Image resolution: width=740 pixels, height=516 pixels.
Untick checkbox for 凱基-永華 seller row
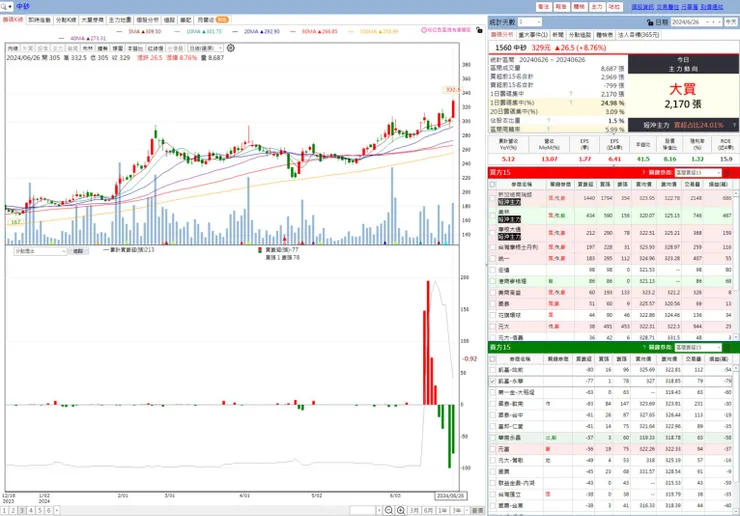493,381
